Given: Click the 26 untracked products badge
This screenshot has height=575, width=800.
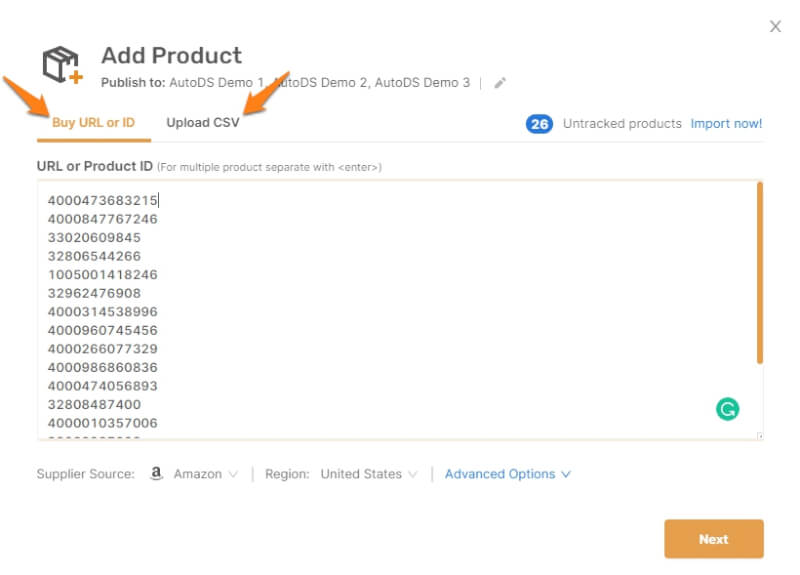Looking at the screenshot, I should 539,124.
